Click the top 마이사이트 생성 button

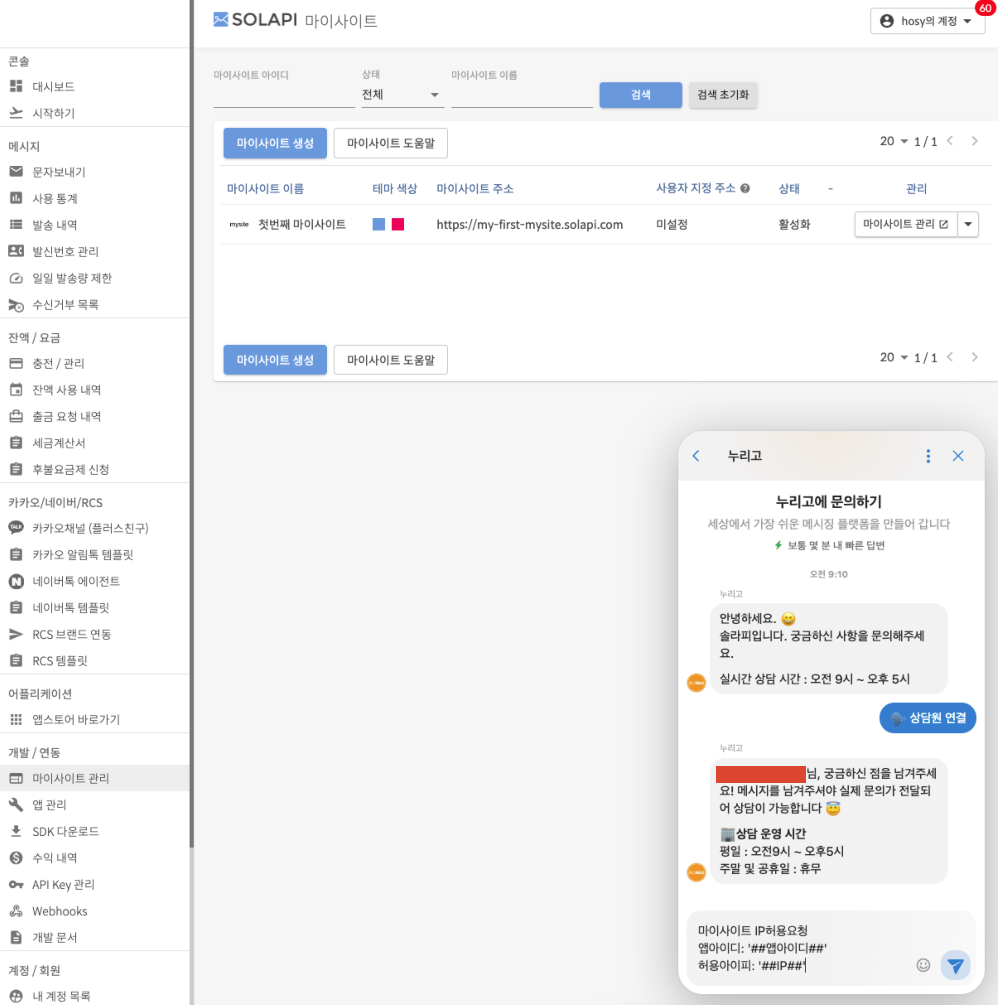(x=275, y=143)
